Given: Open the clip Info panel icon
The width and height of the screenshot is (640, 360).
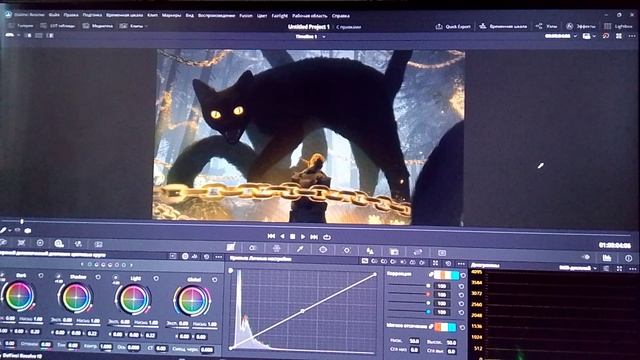Looking at the screenshot, I should [x=629, y=258].
